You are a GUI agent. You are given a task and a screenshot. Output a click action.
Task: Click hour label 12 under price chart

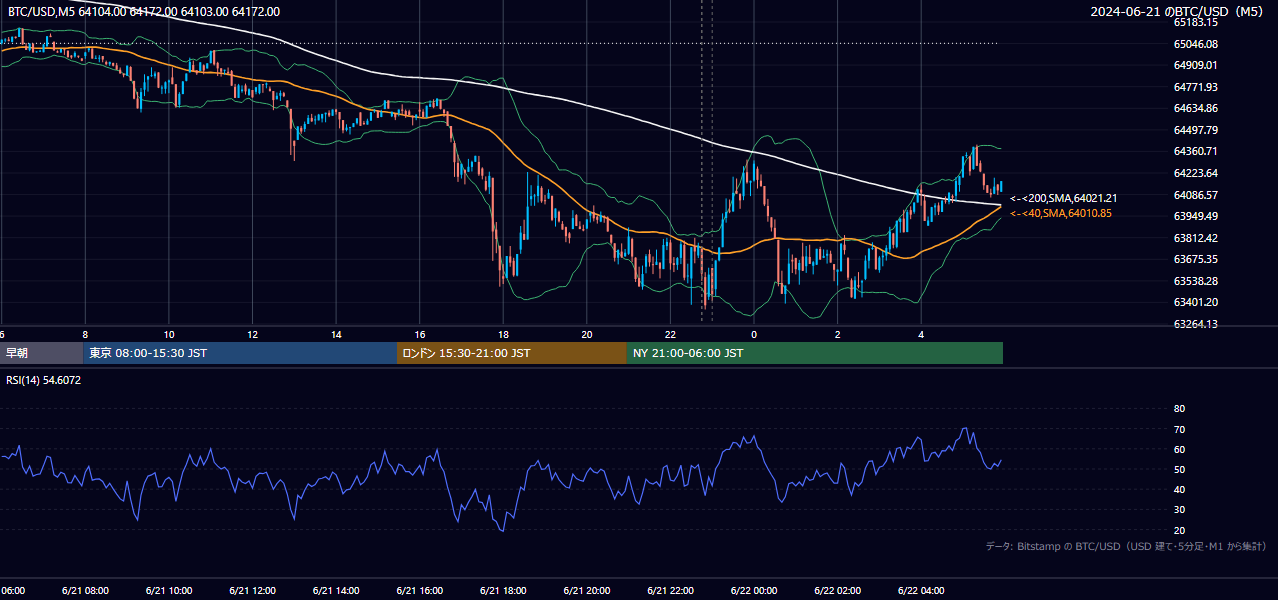pyautogui.click(x=253, y=334)
